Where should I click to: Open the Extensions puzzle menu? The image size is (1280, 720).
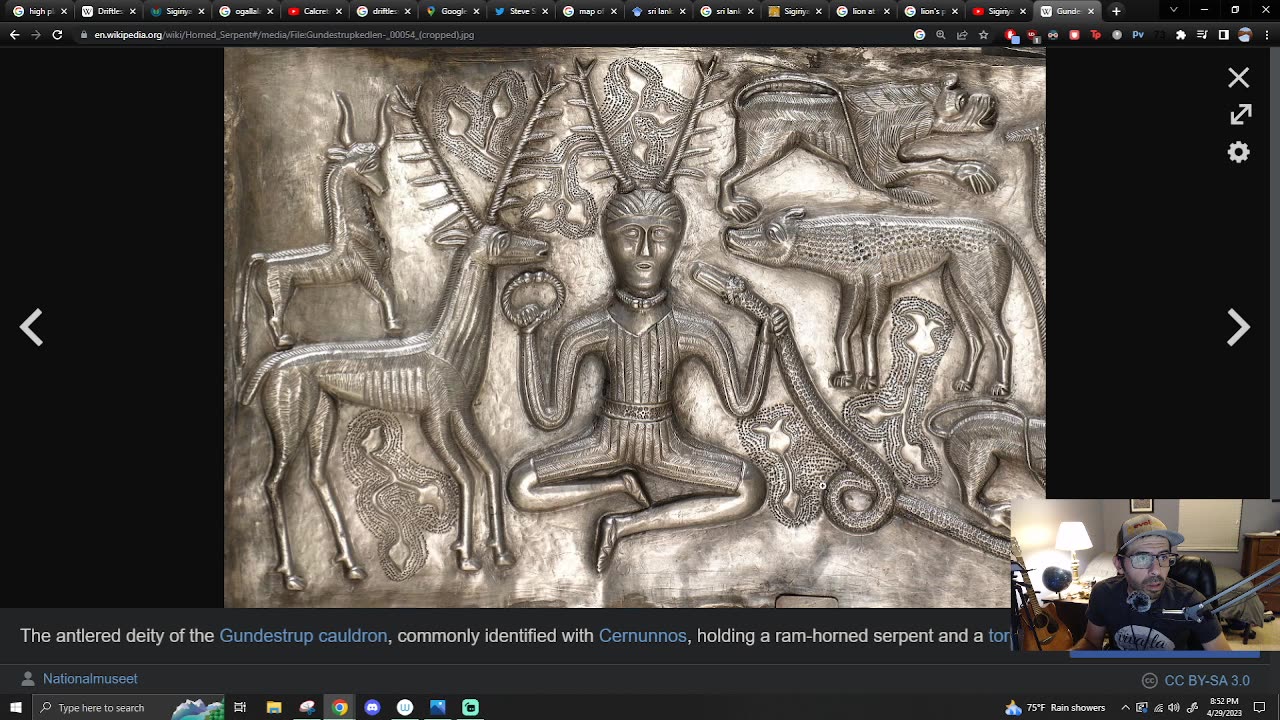click(1181, 35)
